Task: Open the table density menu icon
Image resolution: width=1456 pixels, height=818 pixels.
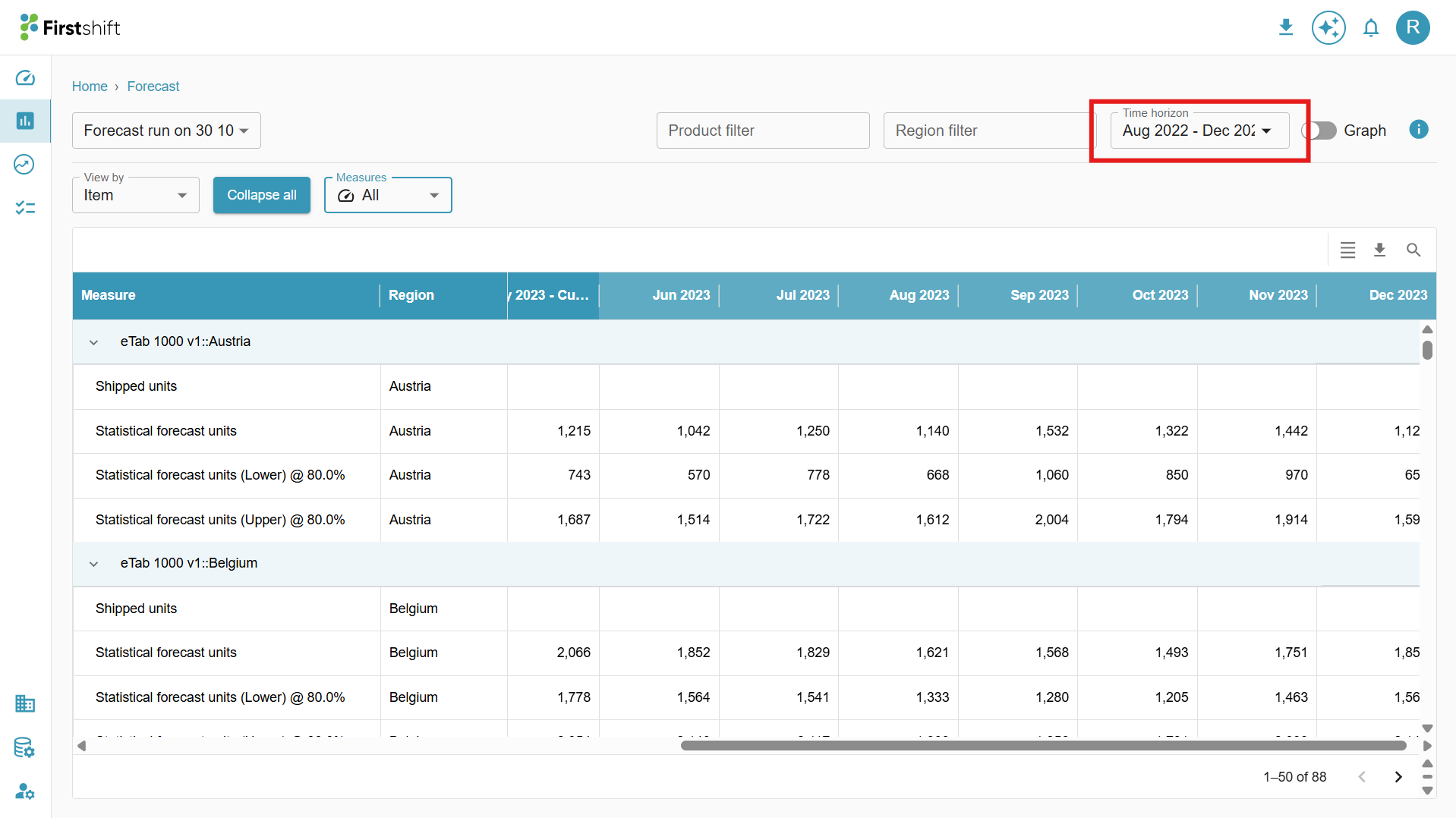Action: tap(1347, 250)
